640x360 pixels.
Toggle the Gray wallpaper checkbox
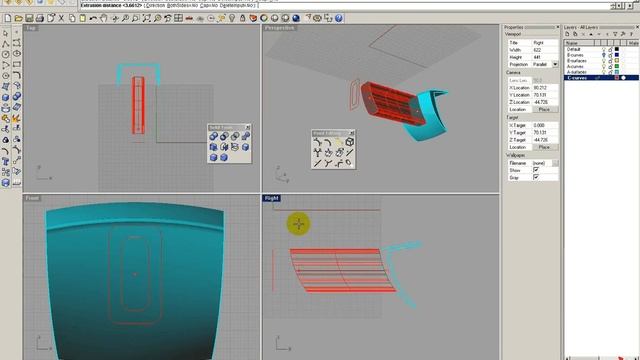click(x=536, y=178)
